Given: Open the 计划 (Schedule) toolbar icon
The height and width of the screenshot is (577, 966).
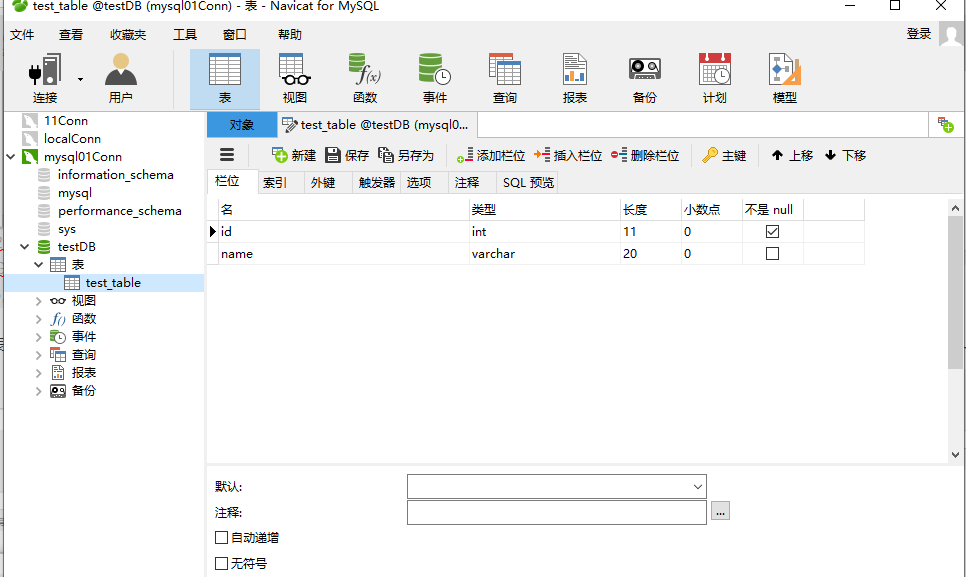Looking at the screenshot, I should tap(715, 78).
